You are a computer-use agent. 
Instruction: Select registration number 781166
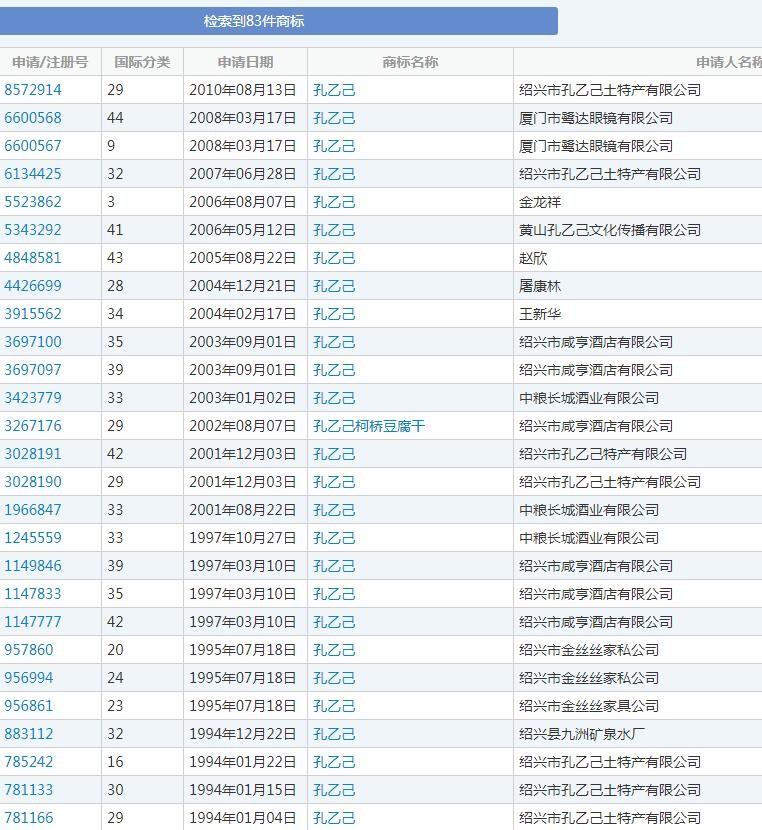pos(29,818)
